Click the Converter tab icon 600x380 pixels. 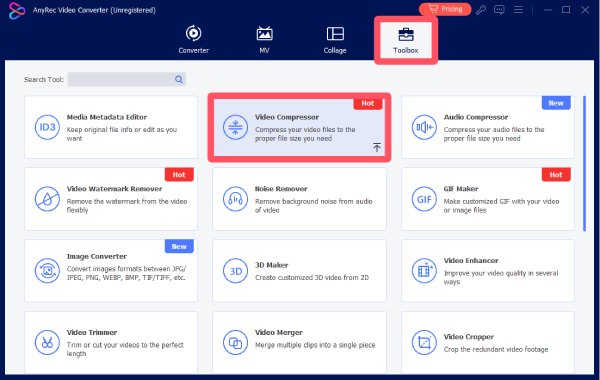coord(194,33)
